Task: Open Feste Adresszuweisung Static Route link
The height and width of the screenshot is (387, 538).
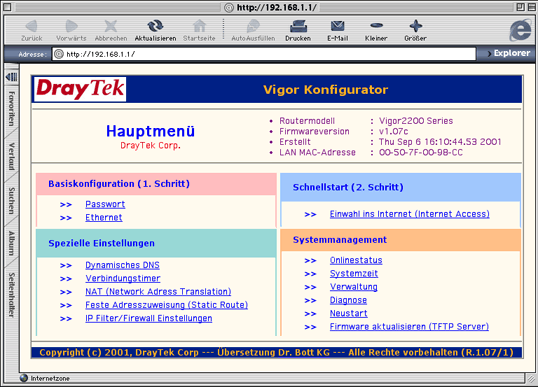Action: coord(166,305)
